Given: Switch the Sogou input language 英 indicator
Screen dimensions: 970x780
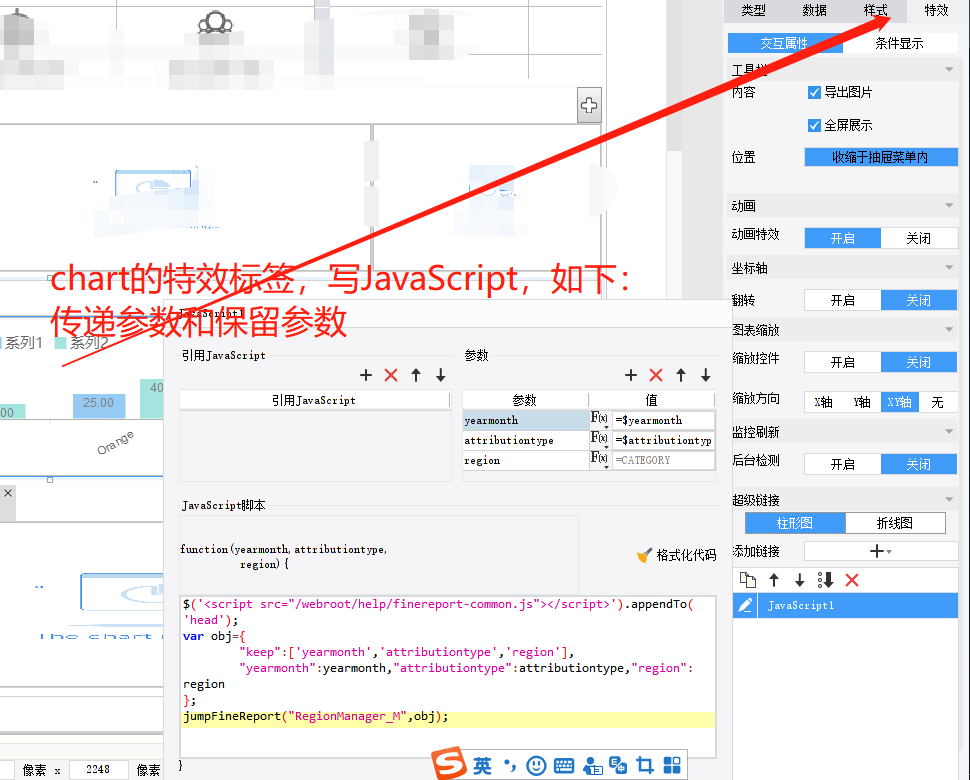Looking at the screenshot, I should click(482, 766).
